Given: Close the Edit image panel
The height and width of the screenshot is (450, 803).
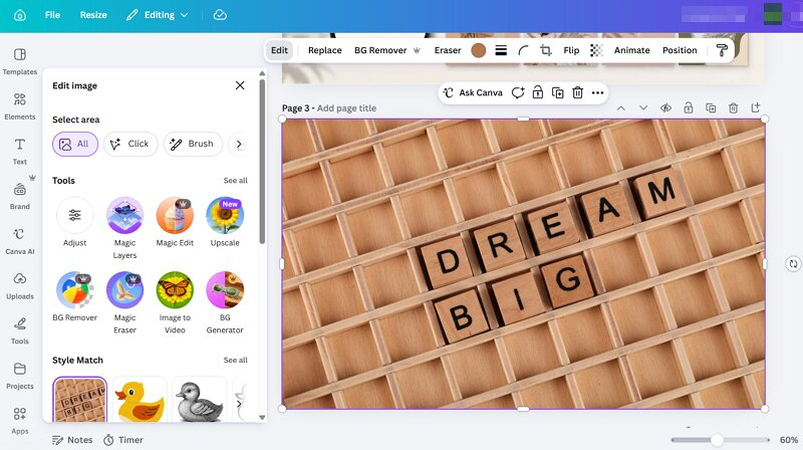Looking at the screenshot, I should pyautogui.click(x=240, y=85).
